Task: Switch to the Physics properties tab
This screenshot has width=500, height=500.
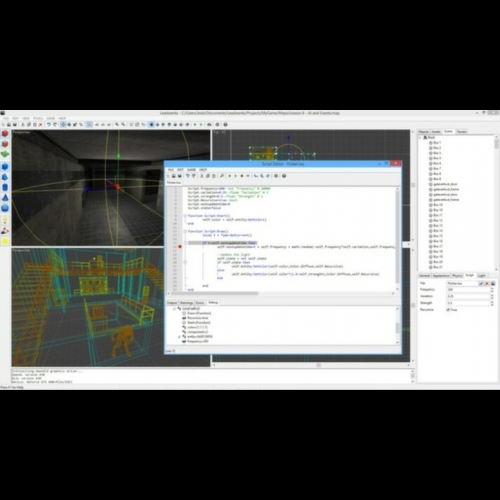Action: [x=457, y=276]
